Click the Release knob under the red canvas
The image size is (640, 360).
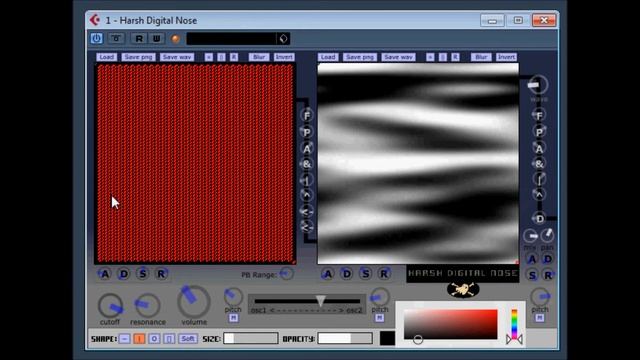point(161,274)
